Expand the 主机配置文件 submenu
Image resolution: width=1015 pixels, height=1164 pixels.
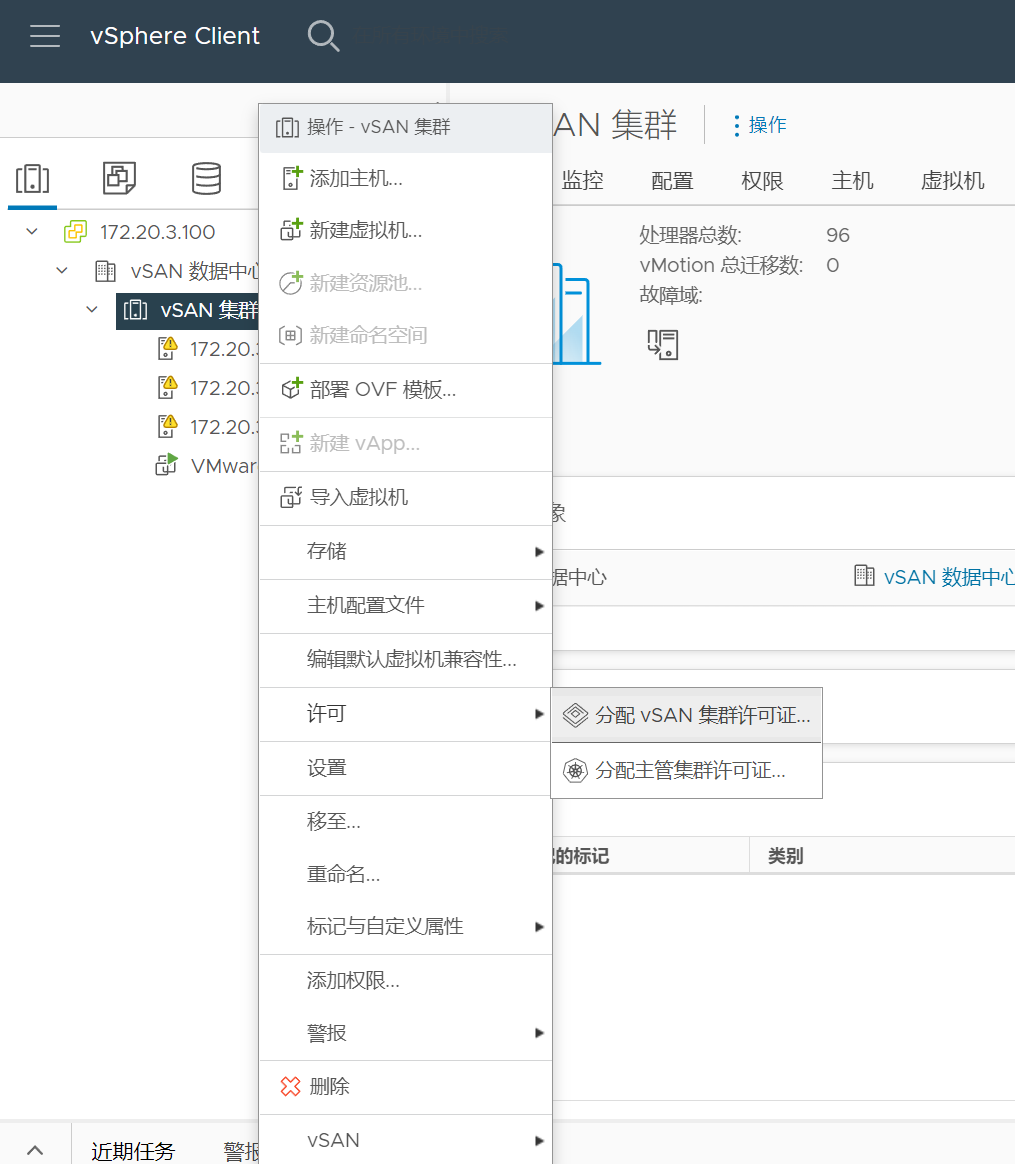coord(405,606)
